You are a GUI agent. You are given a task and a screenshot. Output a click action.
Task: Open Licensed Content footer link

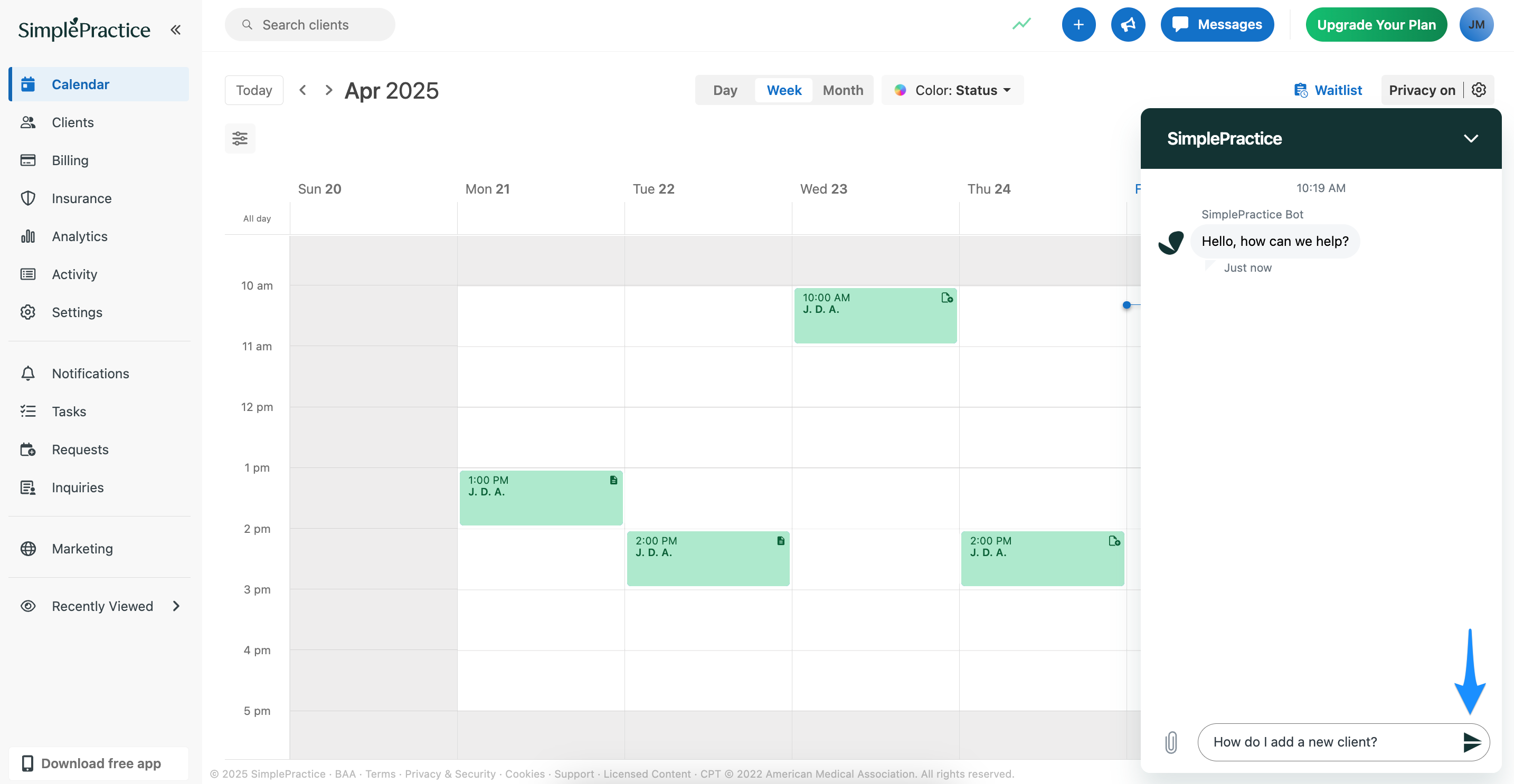click(x=647, y=774)
